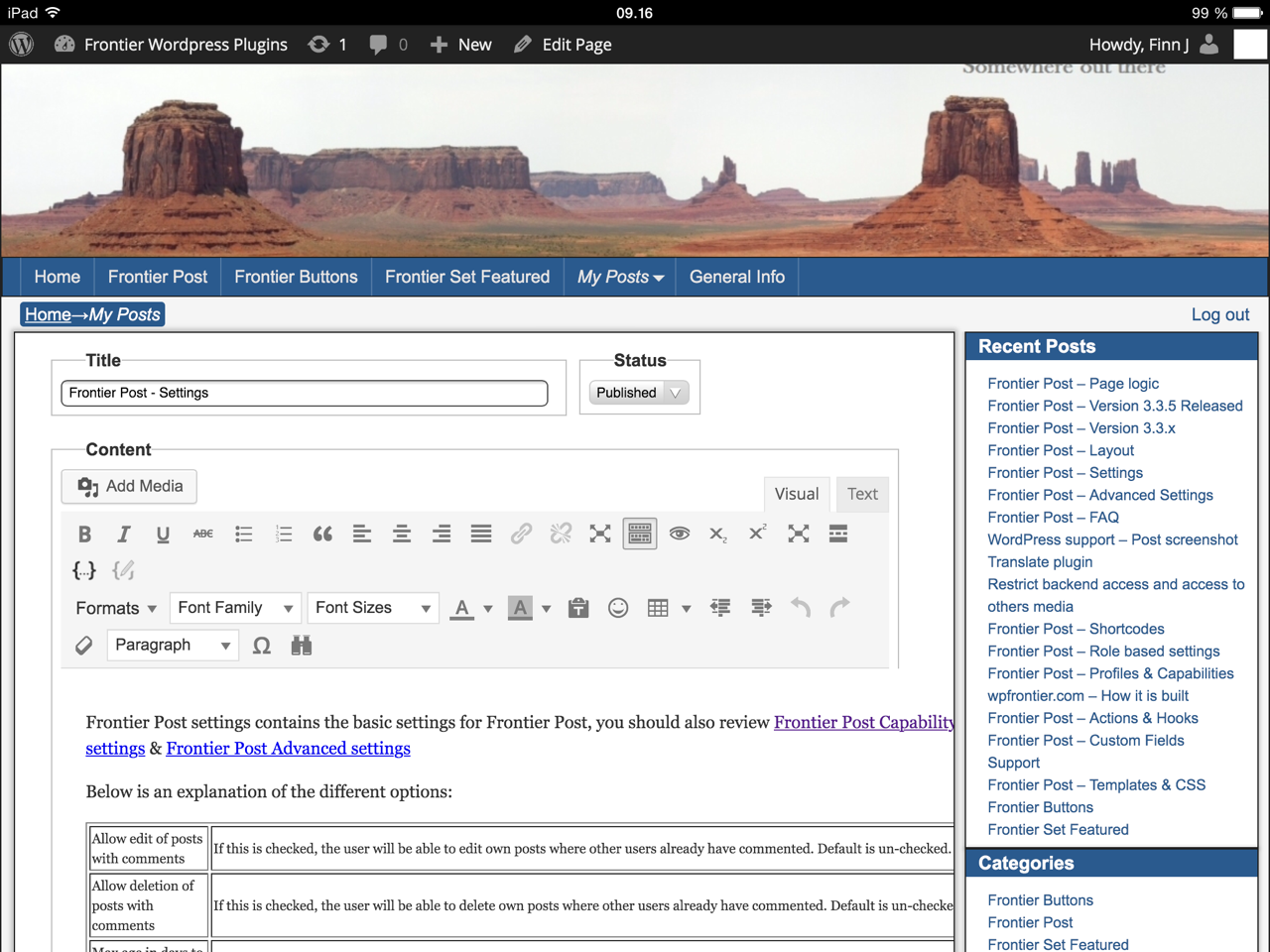Image resolution: width=1270 pixels, height=952 pixels.
Task: Click the insert link icon
Action: (521, 535)
